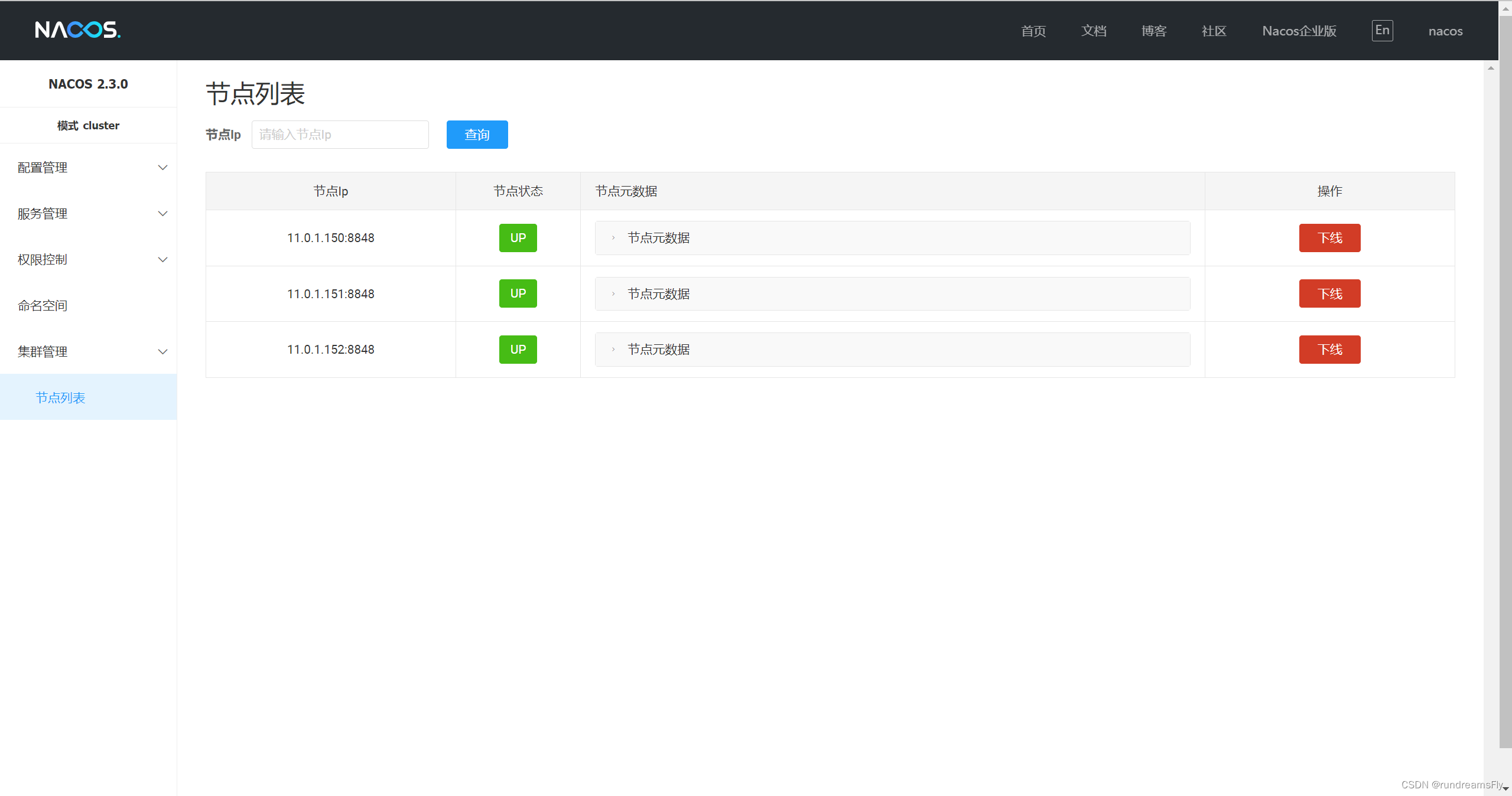Click the NACOS logo
Screen dimensions: 1512x796
(78, 30)
